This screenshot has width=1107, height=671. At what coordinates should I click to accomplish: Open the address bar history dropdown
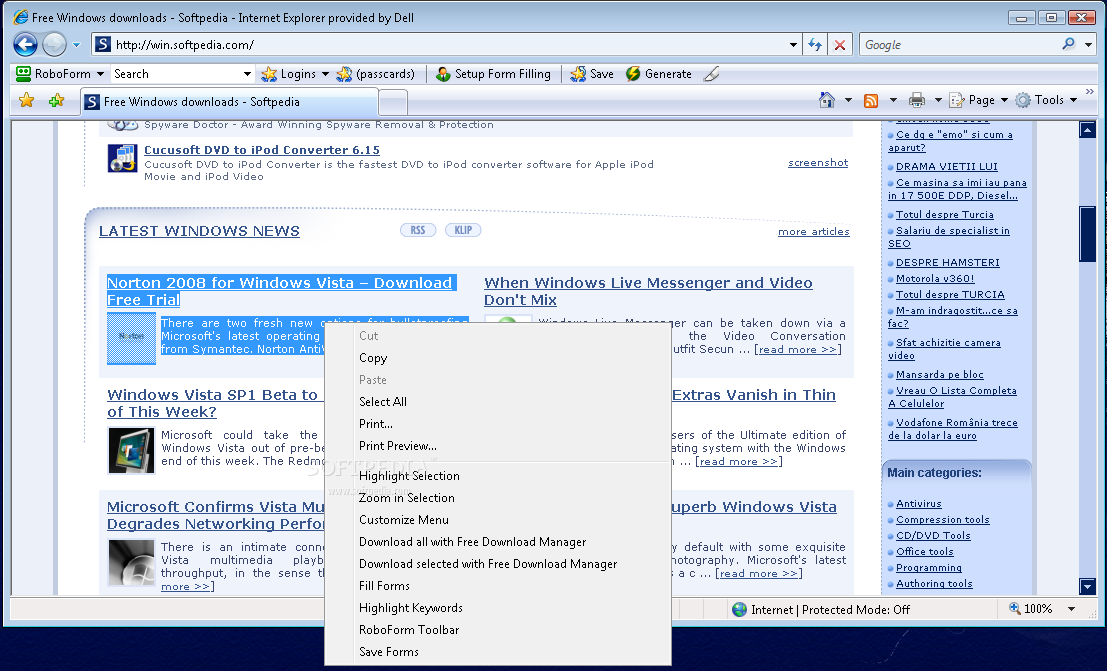[x=793, y=44]
